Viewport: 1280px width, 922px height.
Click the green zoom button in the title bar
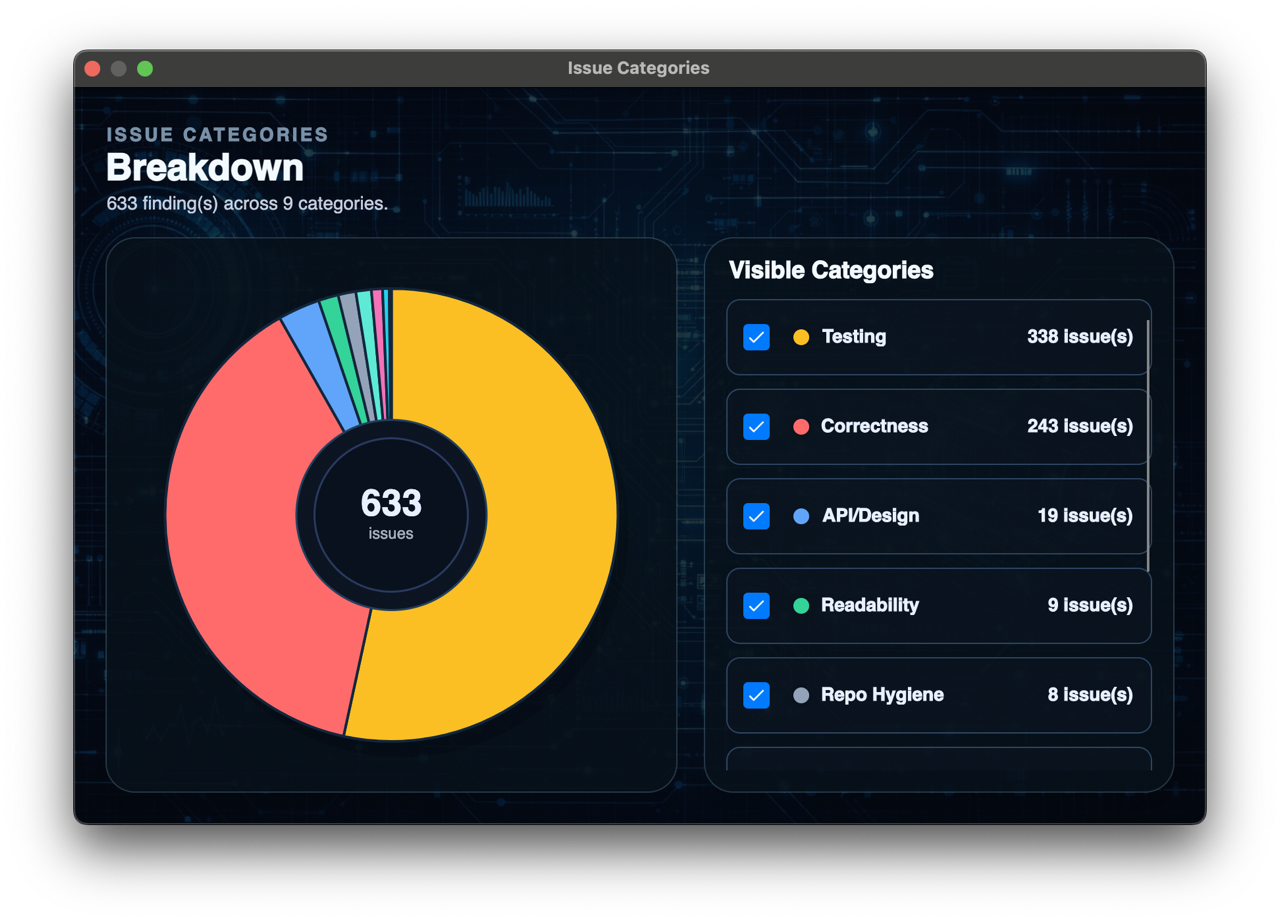[x=145, y=69]
